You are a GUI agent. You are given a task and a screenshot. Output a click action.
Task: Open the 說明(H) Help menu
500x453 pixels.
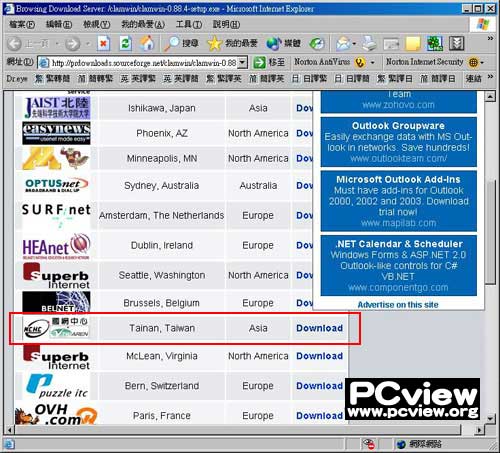226,24
